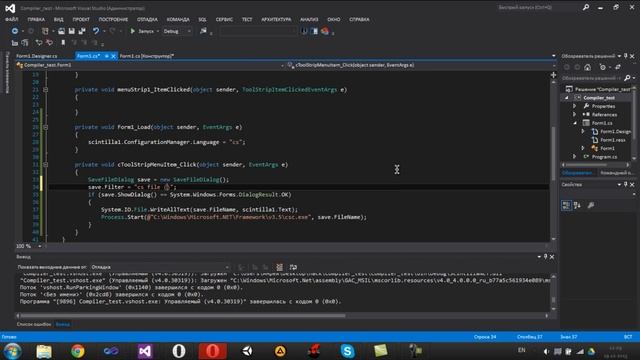Viewport: 640px width, 360px height.
Task: Click the red Opera icon in taskbar
Action: coord(212,351)
